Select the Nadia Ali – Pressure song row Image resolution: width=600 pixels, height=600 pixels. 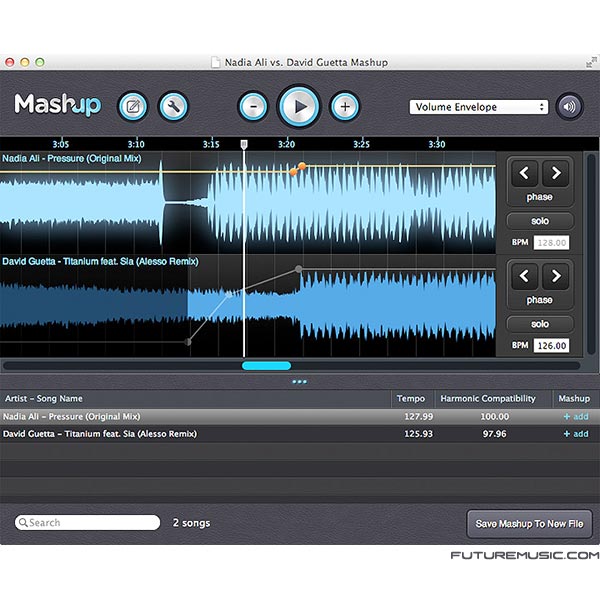coord(300,416)
